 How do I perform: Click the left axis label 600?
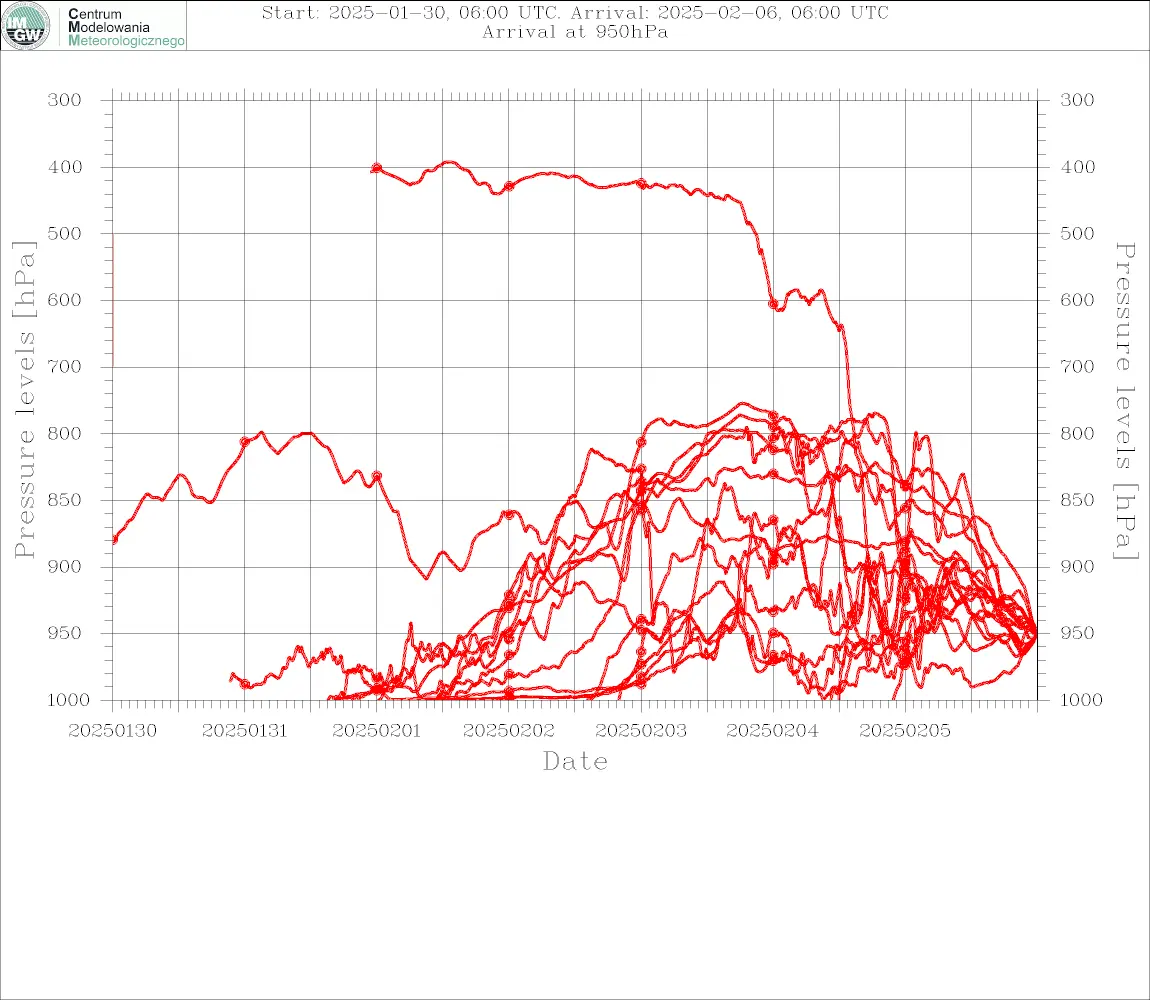click(65, 300)
